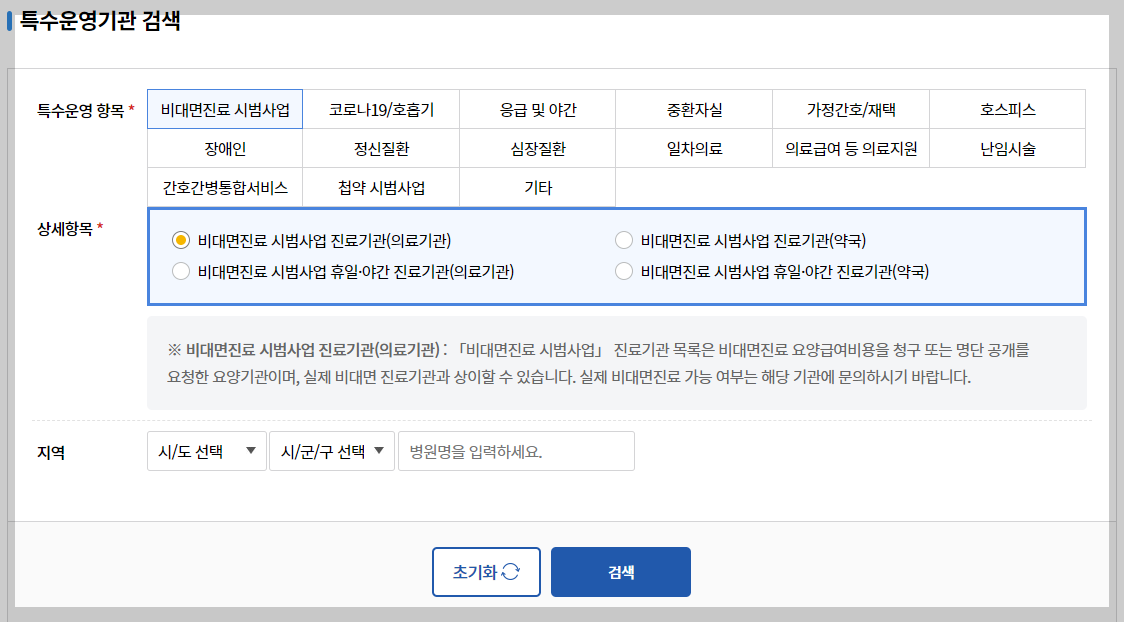Choose the 중환자실 special operation item
1124x622 pixels.
click(x=693, y=109)
